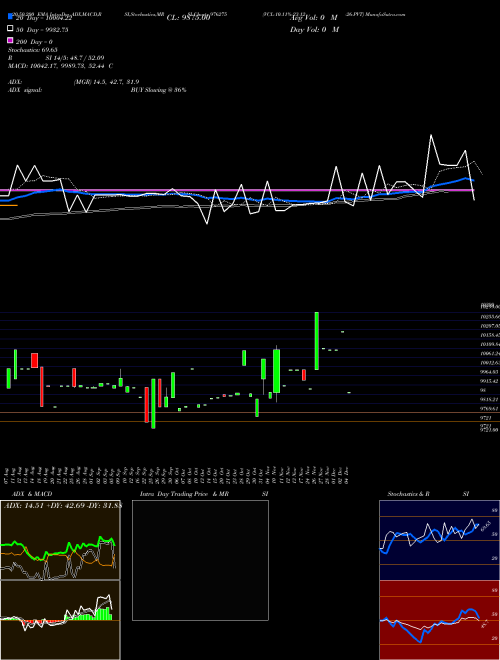The width and height of the screenshot is (500, 660).
Task: Click the 'BUY Slowing @ 36%' signal text
Action: click(x=158, y=90)
